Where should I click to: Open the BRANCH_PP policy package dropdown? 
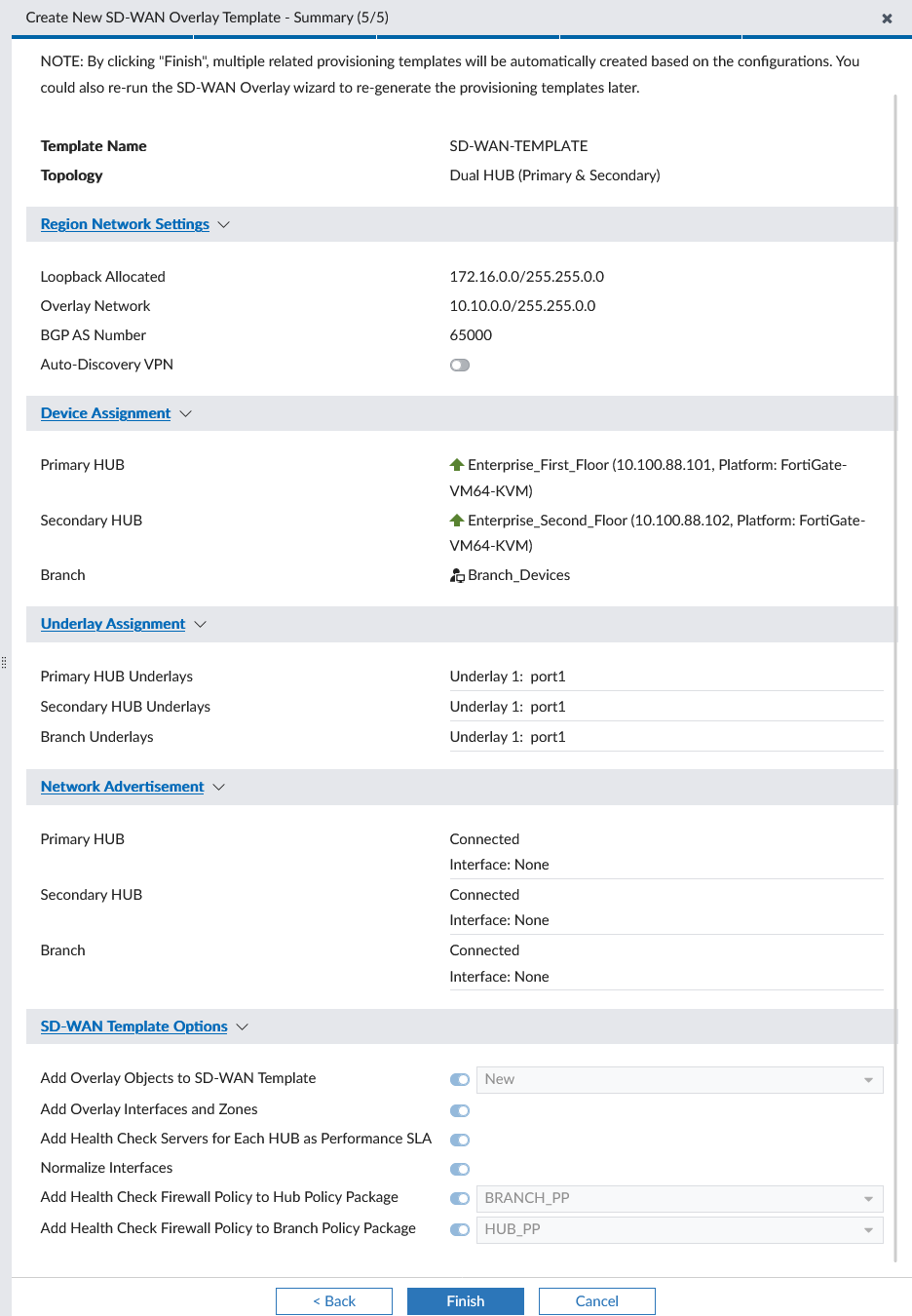click(x=679, y=1198)
